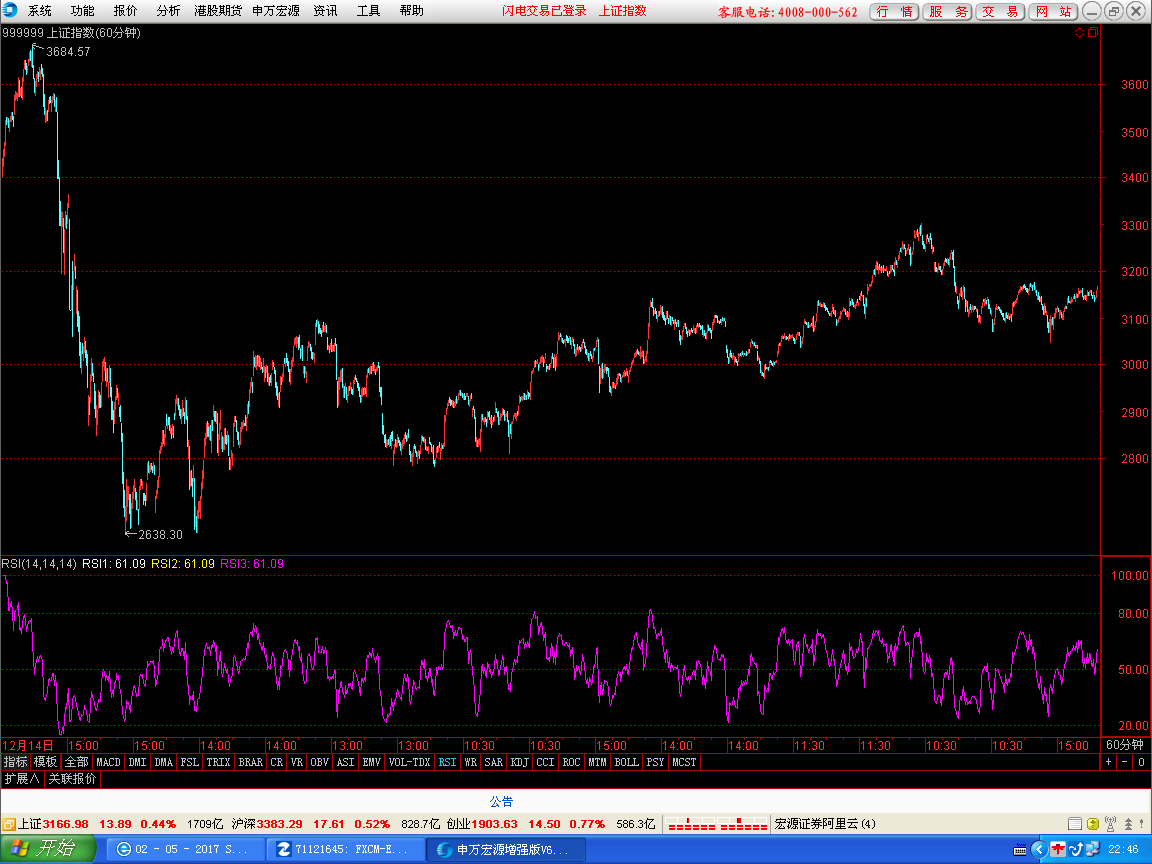Select the 指标 tab

[x=15, y=762]
